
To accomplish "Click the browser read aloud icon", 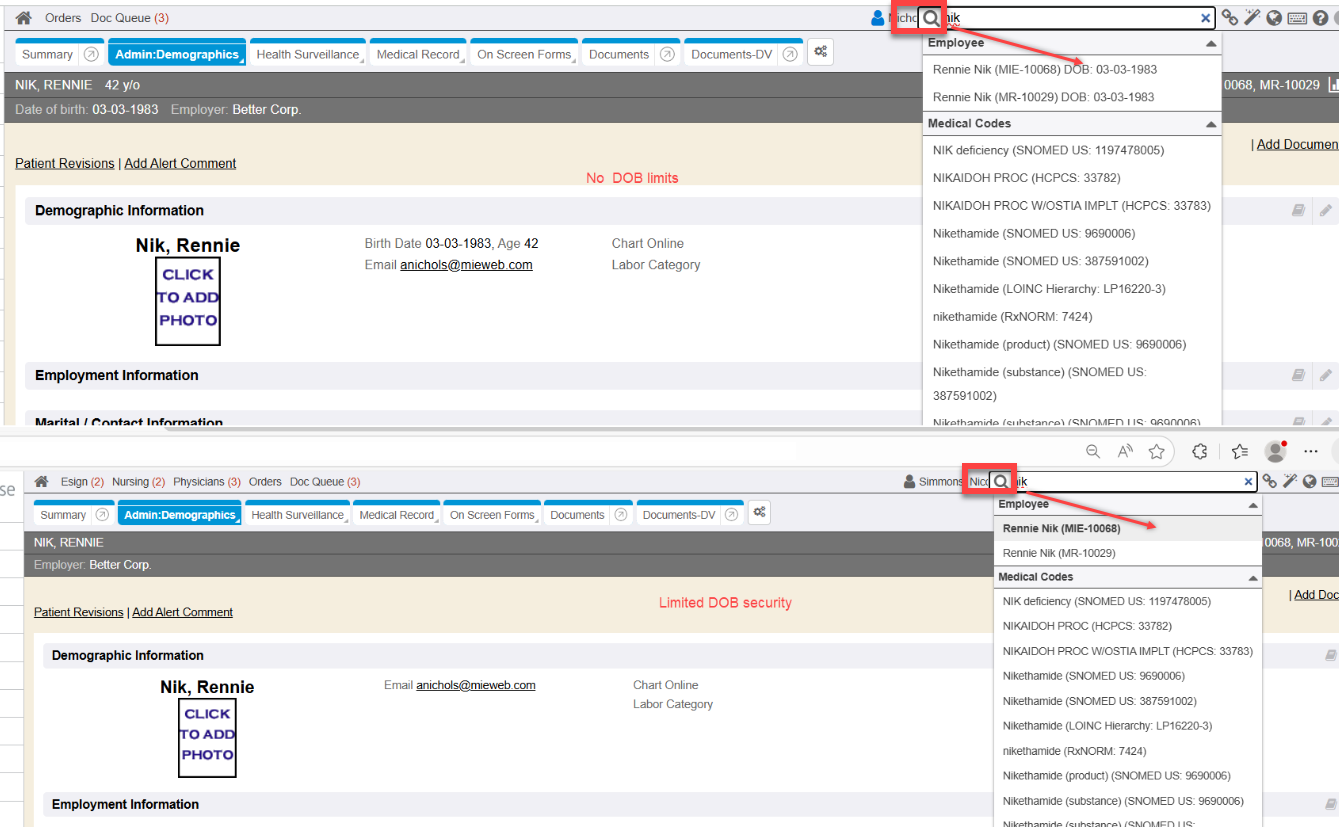I will pyautogui.click(x=1125, y=451).
